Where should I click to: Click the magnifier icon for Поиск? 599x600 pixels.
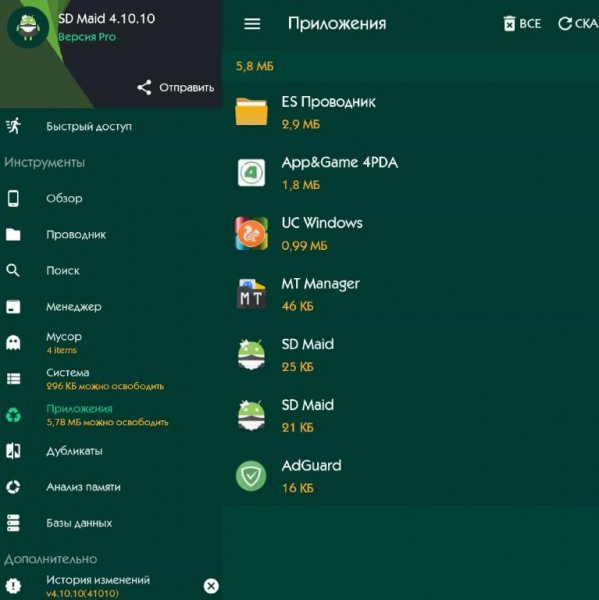[13, 271]
